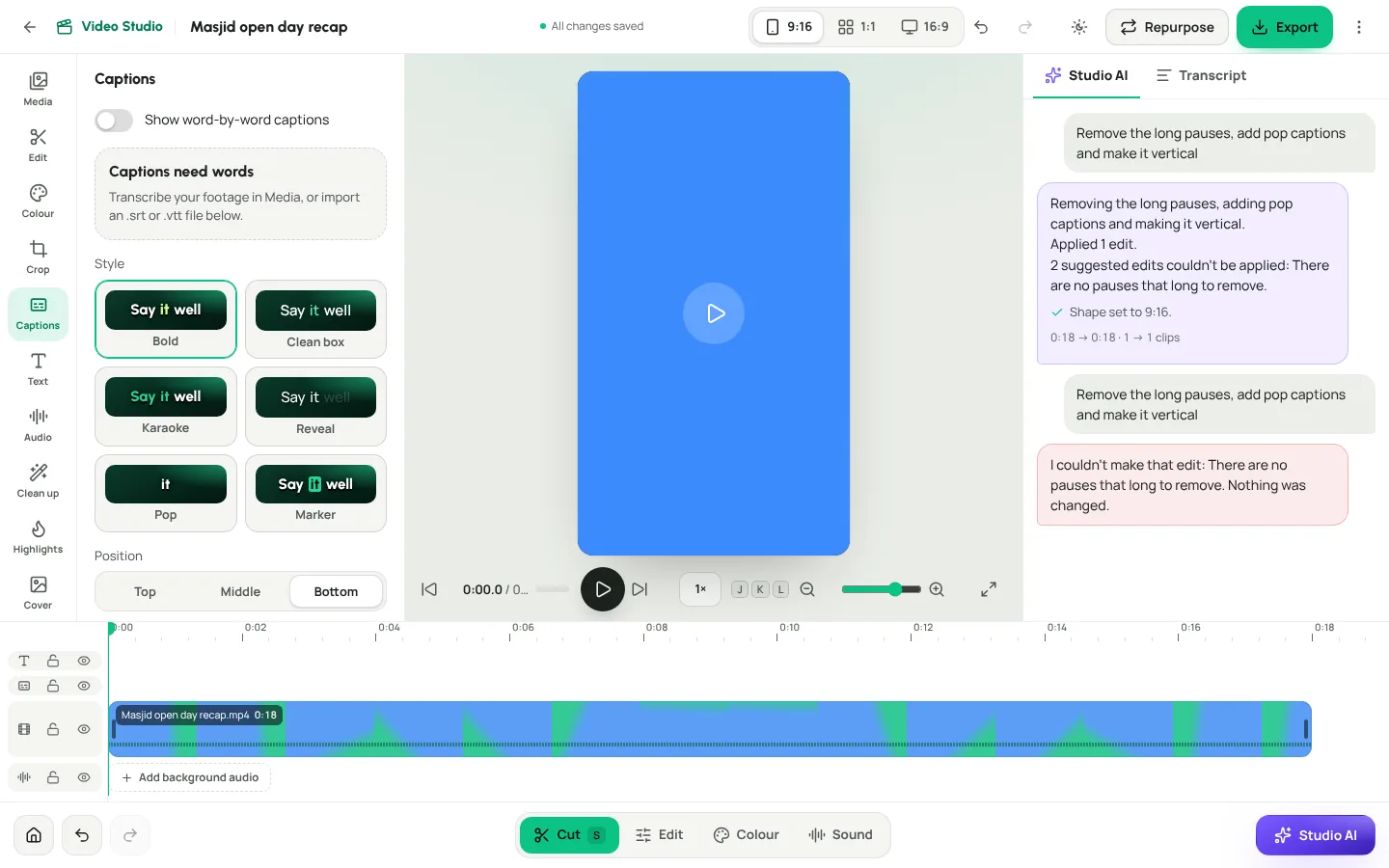
Task: Open the purple Studio AI button at bottom right
Action: 1316,835
